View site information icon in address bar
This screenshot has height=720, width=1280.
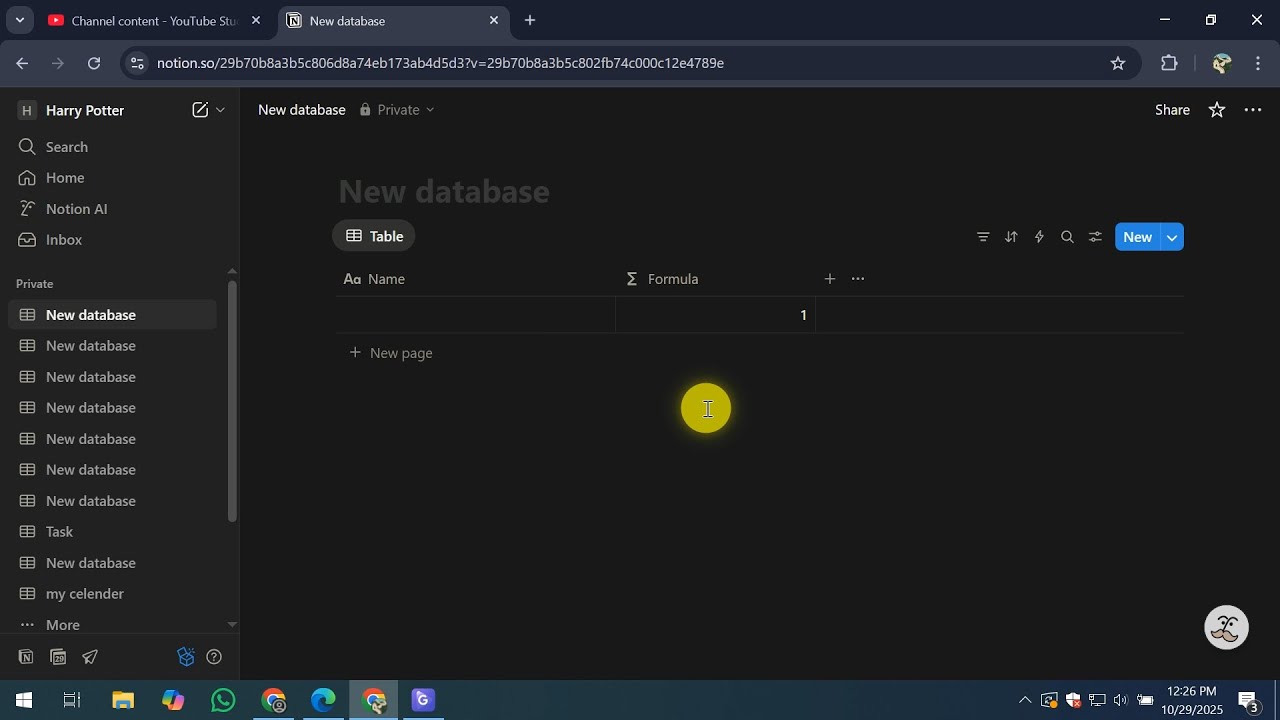137,63
